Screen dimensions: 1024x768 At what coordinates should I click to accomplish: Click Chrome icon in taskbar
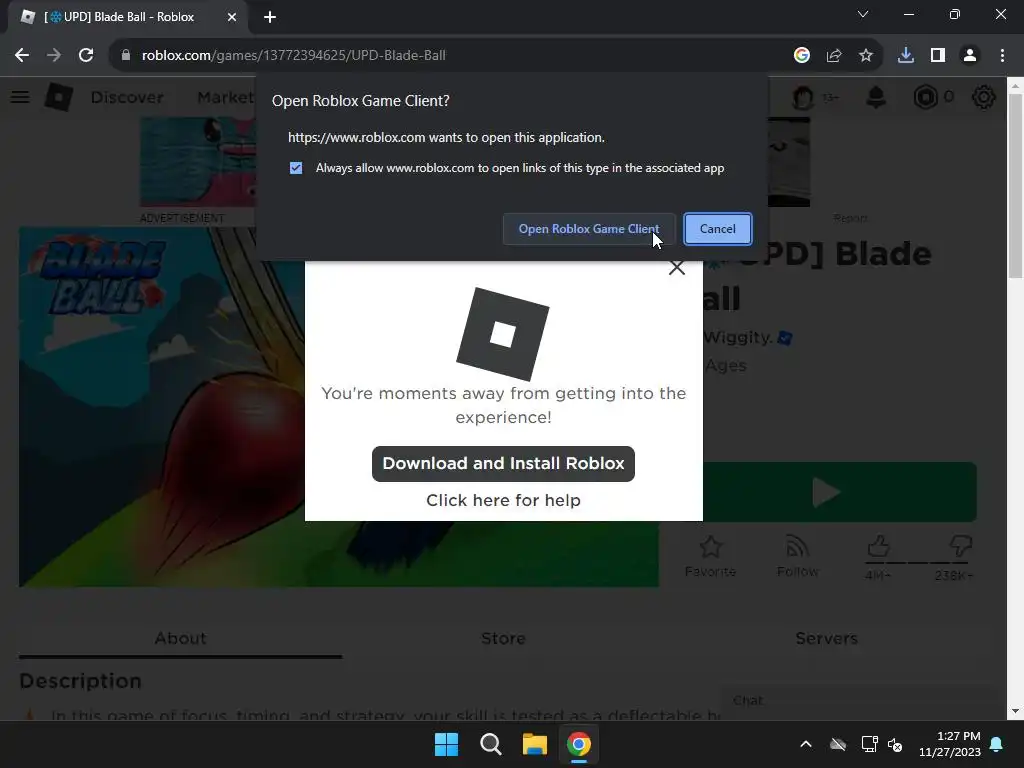click(579, 744)
